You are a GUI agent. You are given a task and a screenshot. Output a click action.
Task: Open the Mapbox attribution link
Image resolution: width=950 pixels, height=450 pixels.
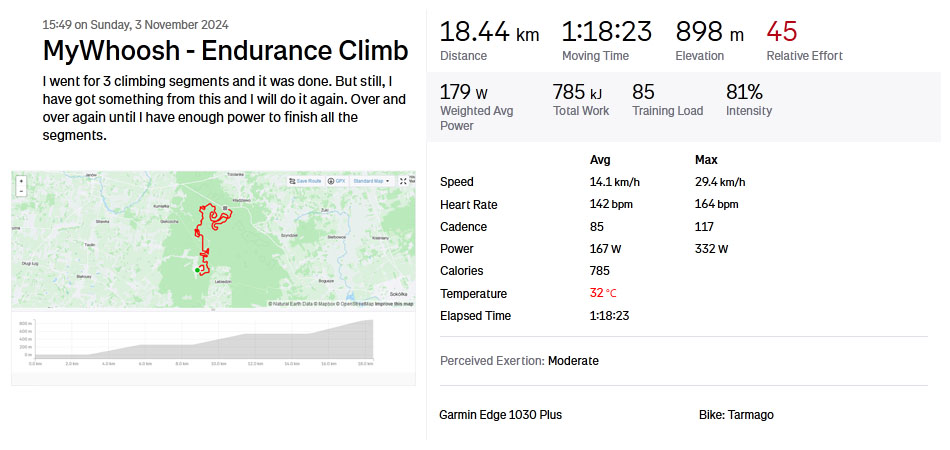322,304
